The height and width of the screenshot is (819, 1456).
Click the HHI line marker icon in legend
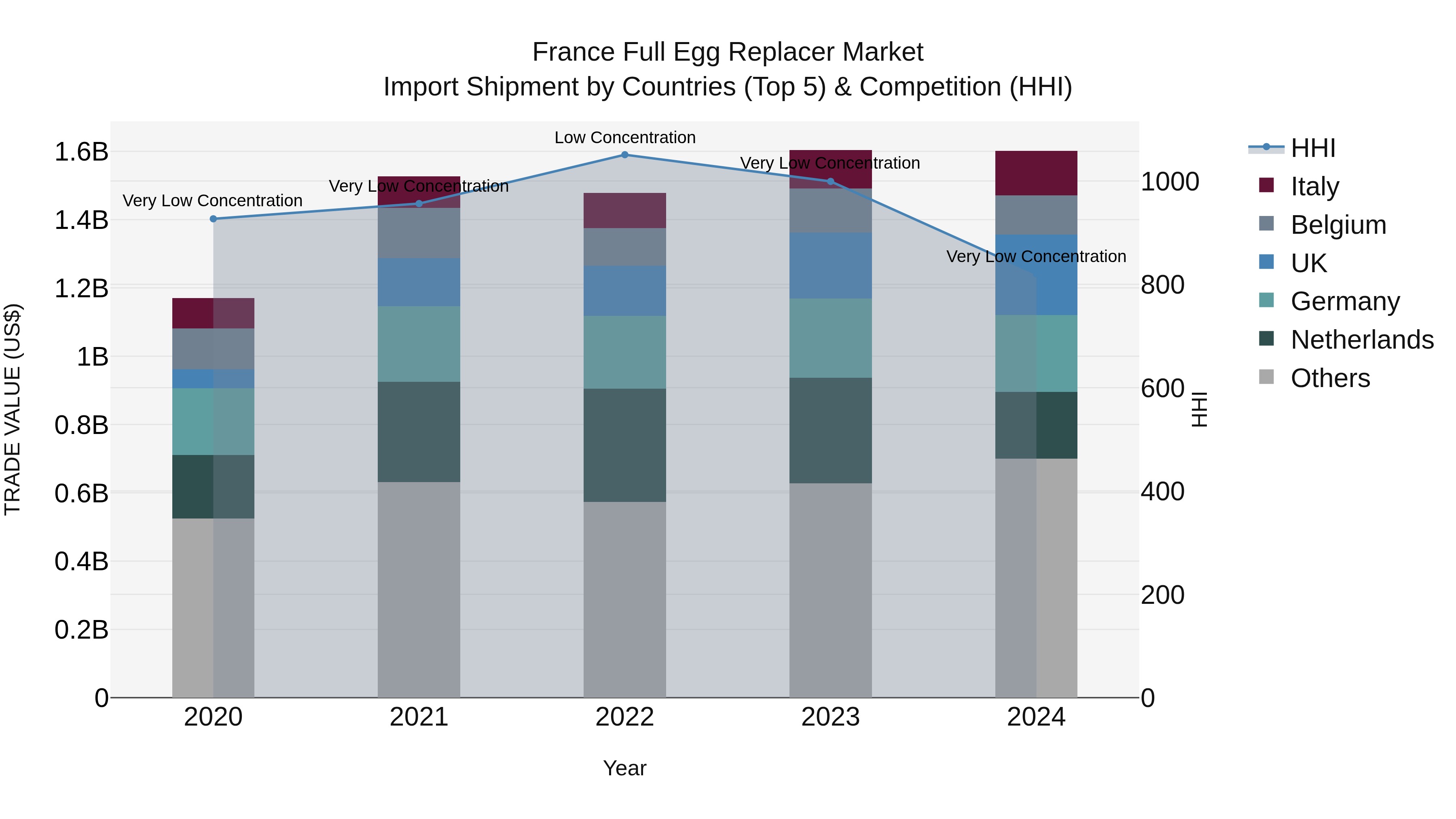[1266, 148]
